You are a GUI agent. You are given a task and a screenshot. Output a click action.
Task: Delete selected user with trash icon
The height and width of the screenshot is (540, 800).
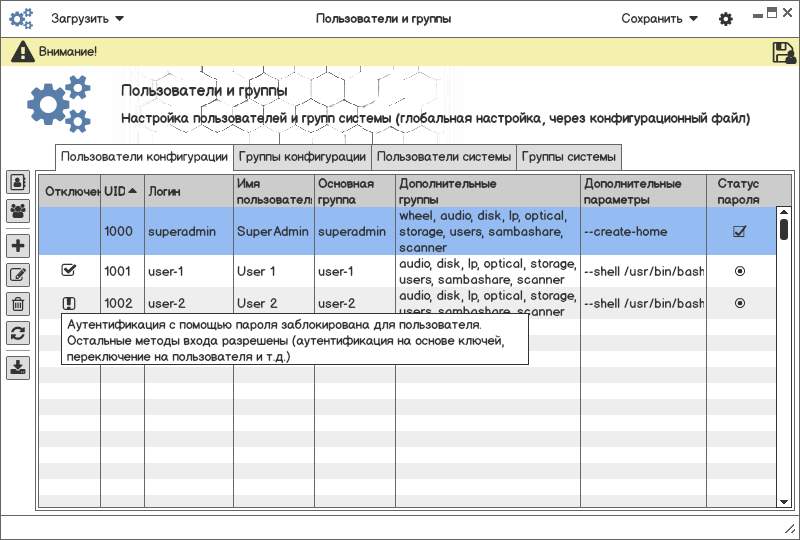pyautogui.click(x=18, y=304)
